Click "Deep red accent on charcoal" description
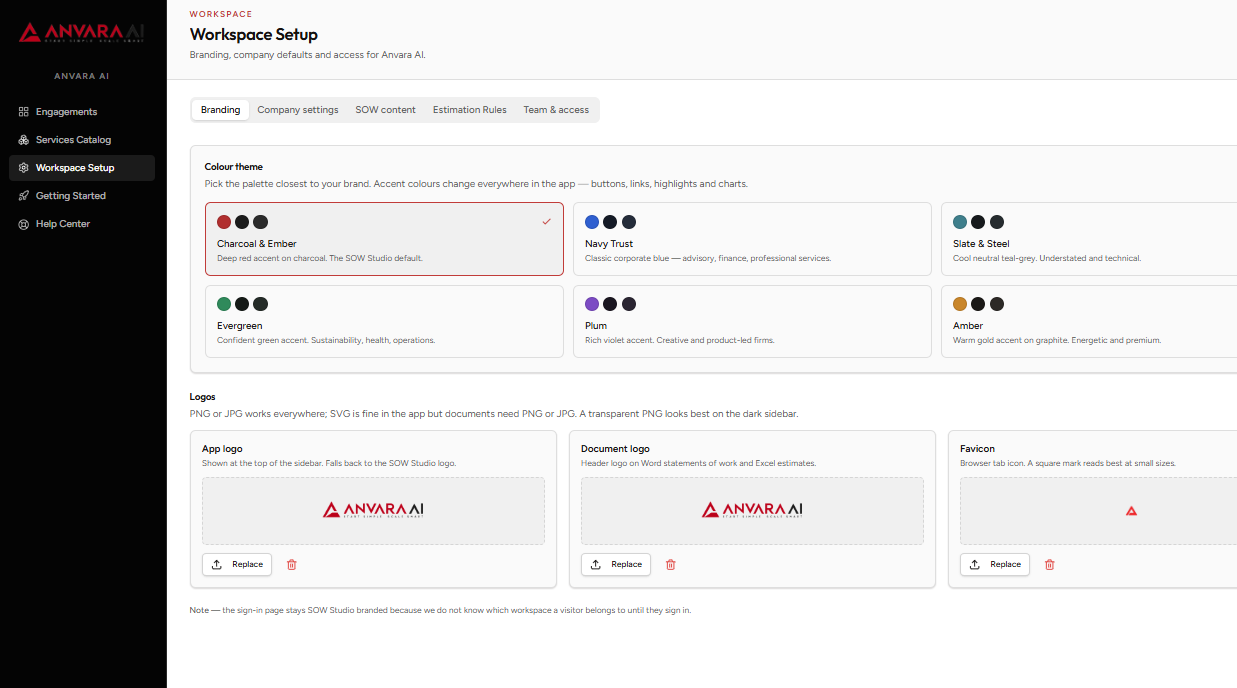This screenshot has height=688, width=1237. [320, 258]
